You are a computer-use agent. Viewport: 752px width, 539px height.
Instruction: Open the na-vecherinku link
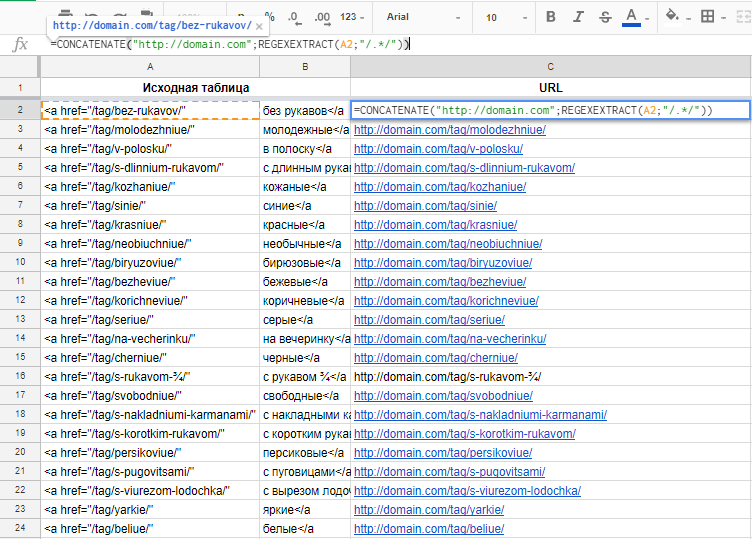[450, 339]
